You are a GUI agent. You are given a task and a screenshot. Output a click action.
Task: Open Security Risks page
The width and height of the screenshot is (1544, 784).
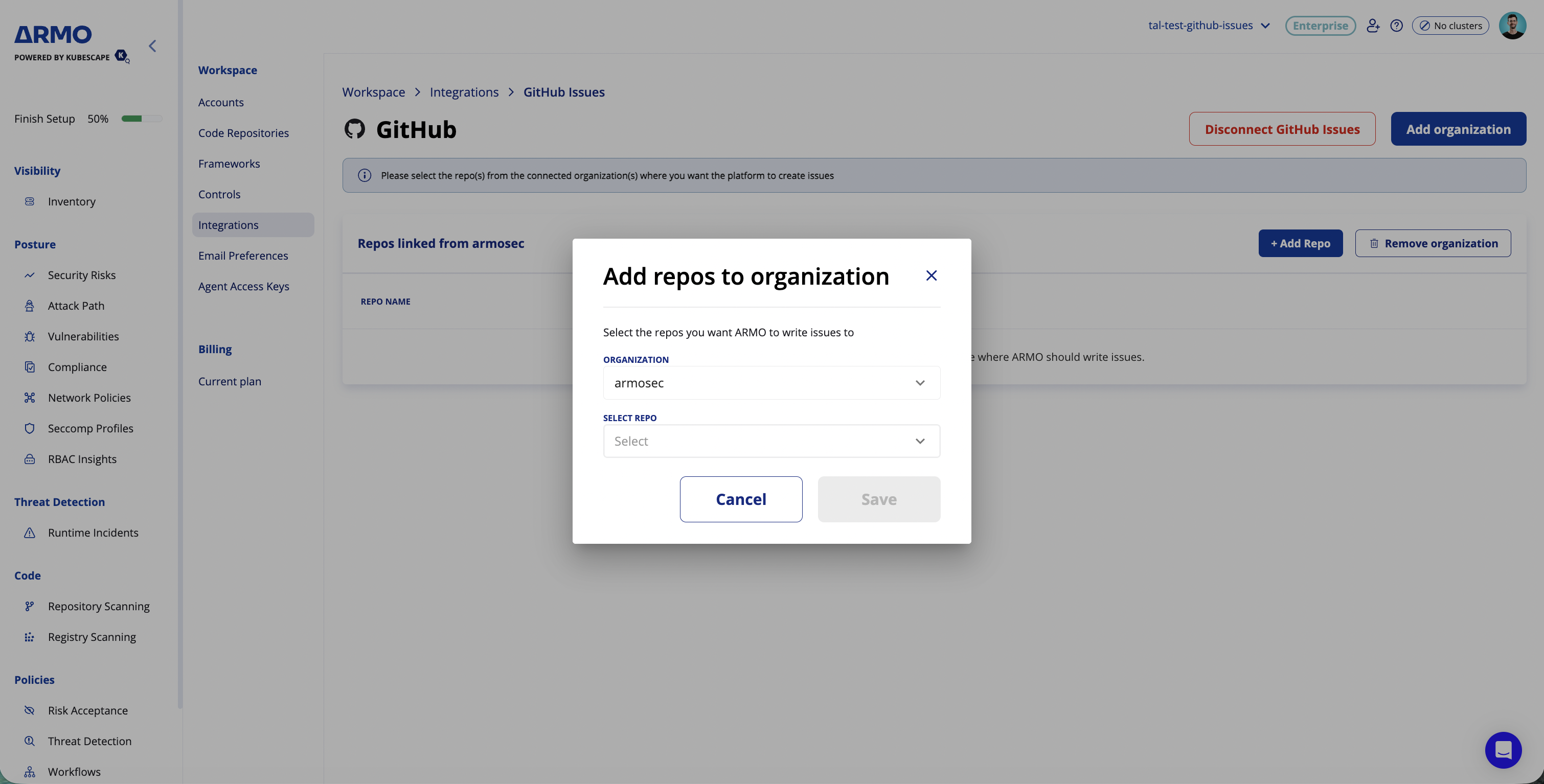pyautogui.click(x=81, y=275)
